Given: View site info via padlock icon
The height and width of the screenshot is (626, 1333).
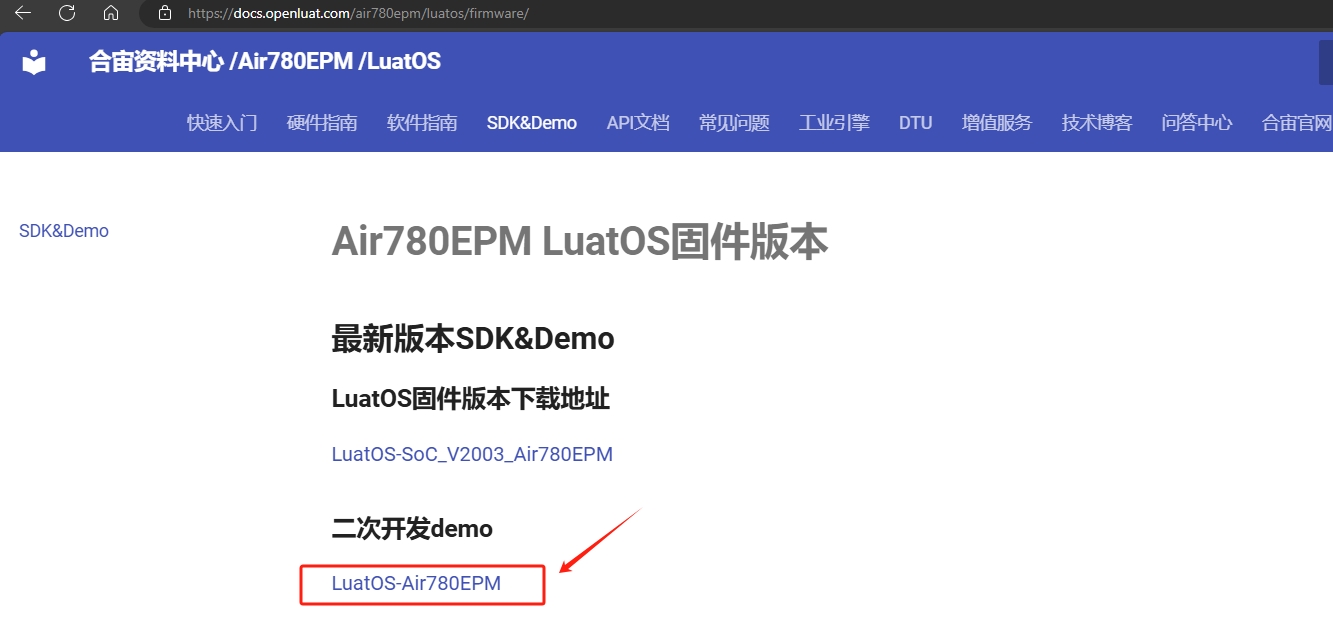Looking at the screenshot, I should [x=165, y=14].
